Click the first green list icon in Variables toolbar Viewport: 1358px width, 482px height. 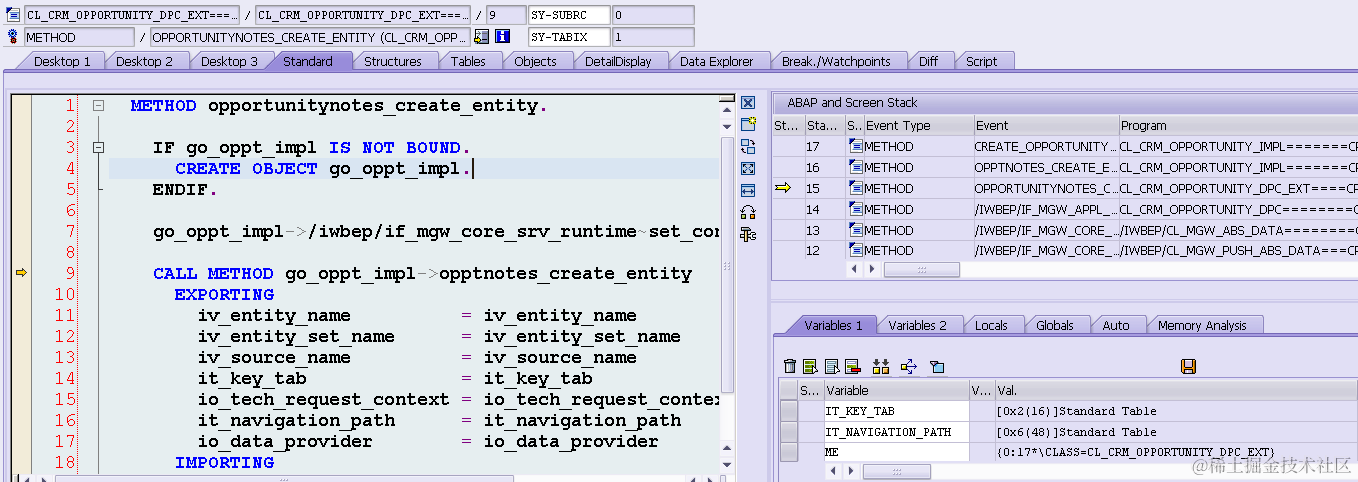[x=810, y=367]
